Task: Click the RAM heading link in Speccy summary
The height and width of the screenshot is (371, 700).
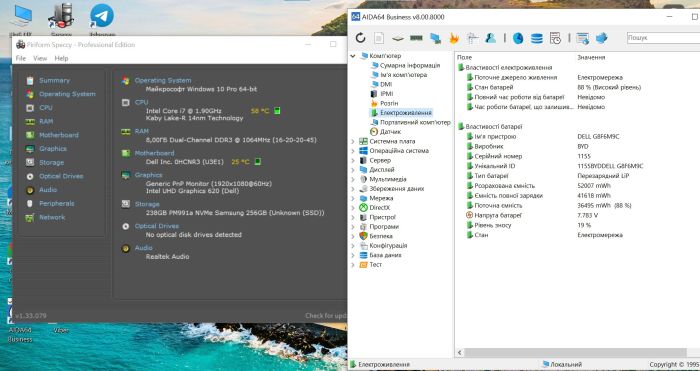Action: coord(142,131)
